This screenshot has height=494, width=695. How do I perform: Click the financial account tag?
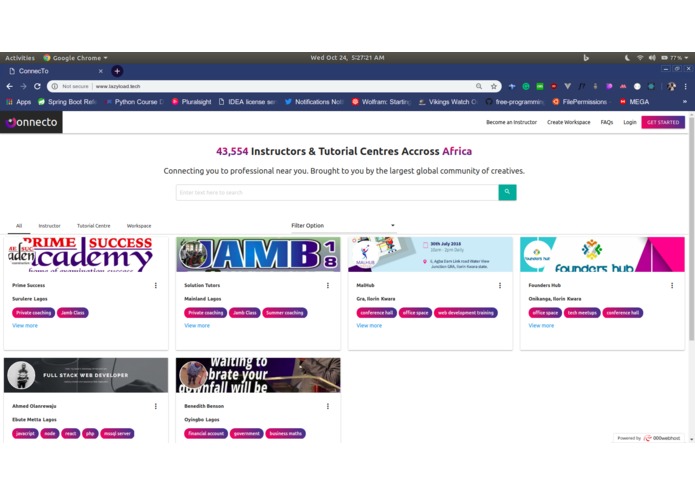point(206,434)
